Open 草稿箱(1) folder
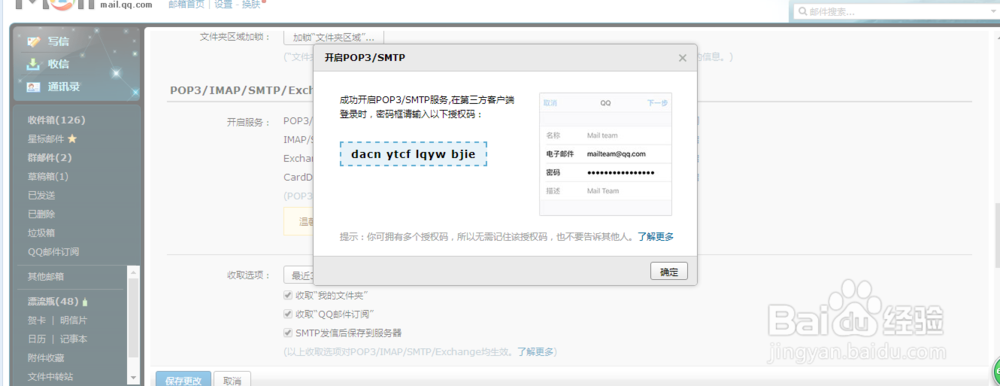The width and height of the screenshot is (1000, 386). tap(48, 176)
